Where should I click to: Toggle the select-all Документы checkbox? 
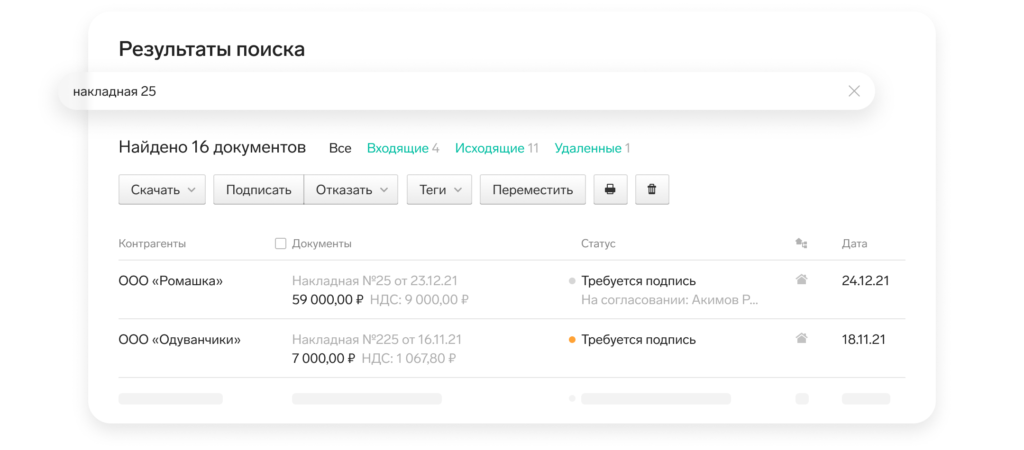point(280,243)
